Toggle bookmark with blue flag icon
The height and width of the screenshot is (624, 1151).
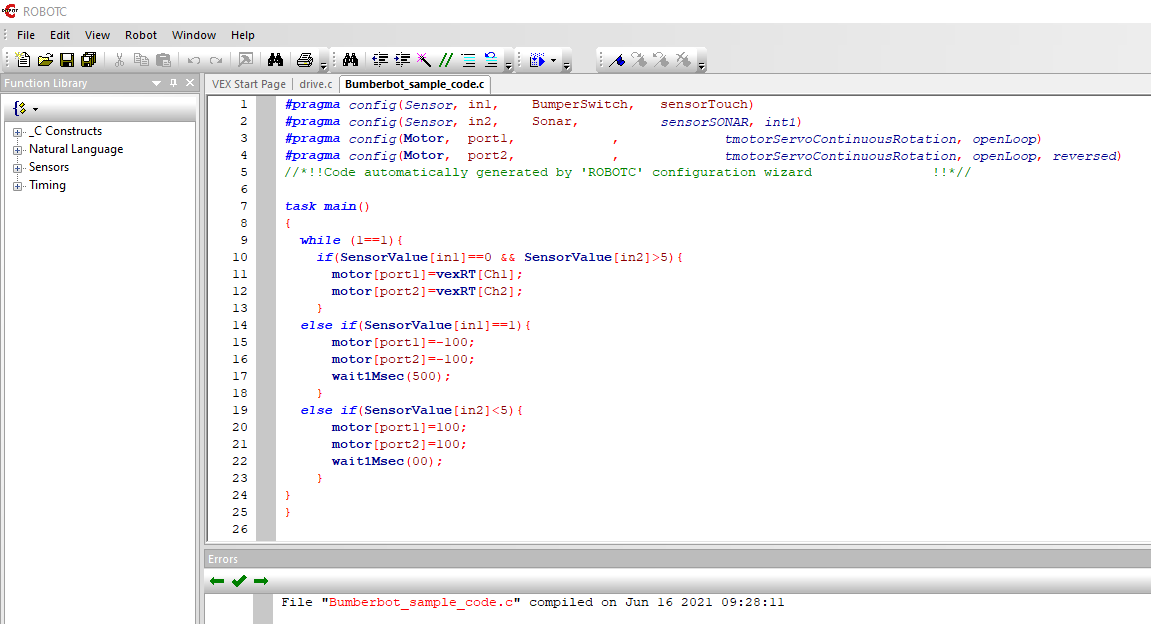coord(617,60)
